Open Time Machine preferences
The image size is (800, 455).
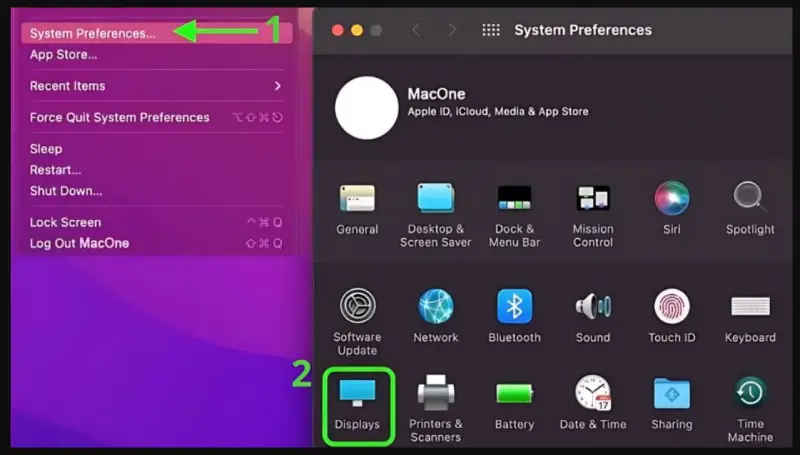(750, 408)
